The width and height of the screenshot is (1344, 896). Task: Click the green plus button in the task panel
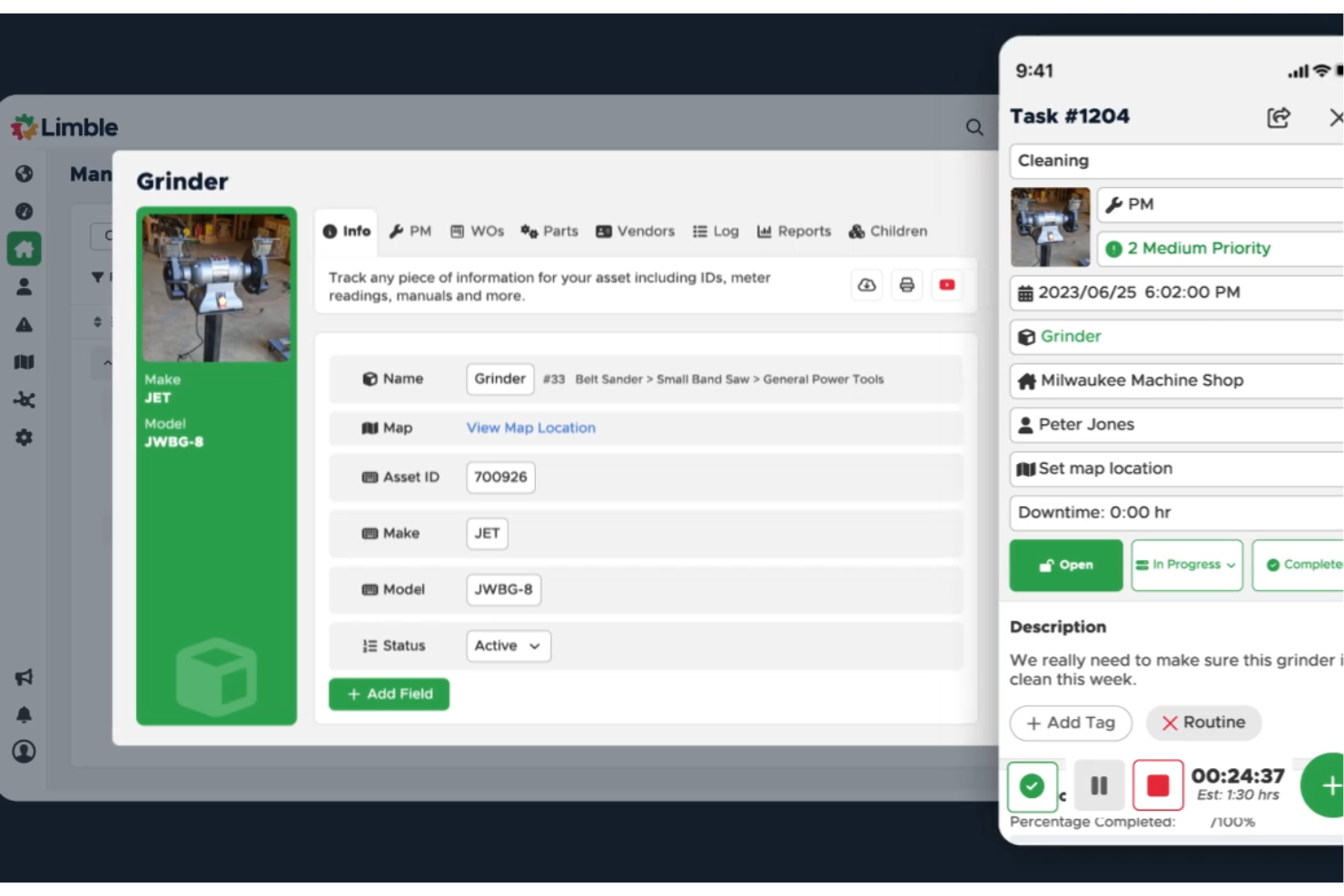coord(1324,785)
